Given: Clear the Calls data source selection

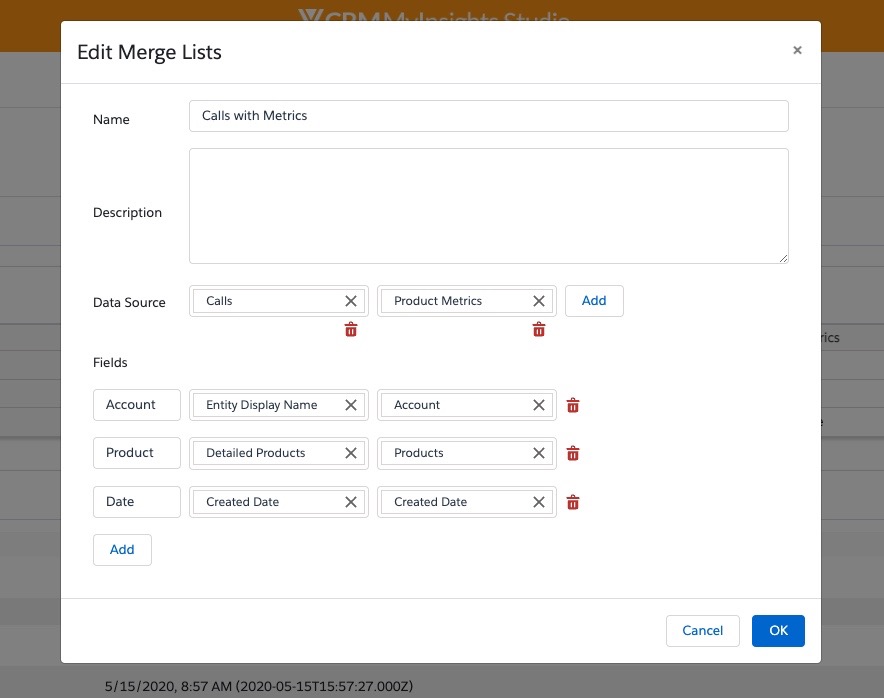Looking at the screenshot, I should click(351, 301).
